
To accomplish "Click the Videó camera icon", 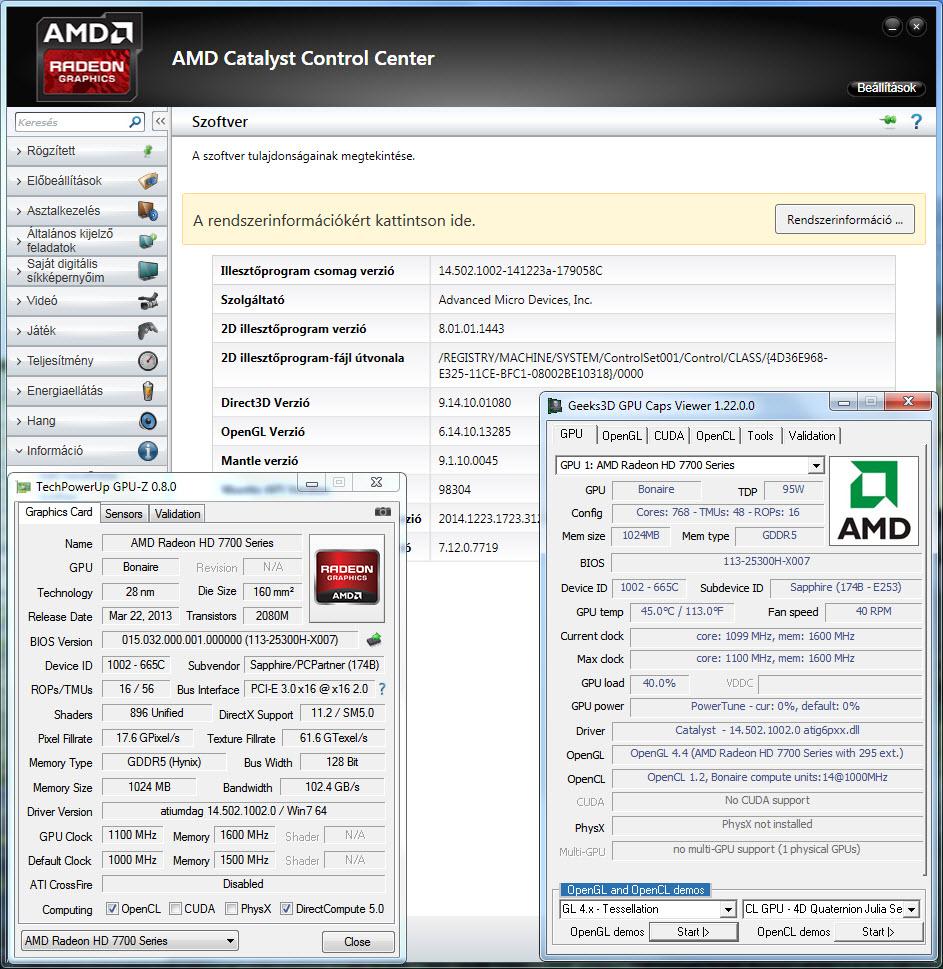I will pos(148,301).
